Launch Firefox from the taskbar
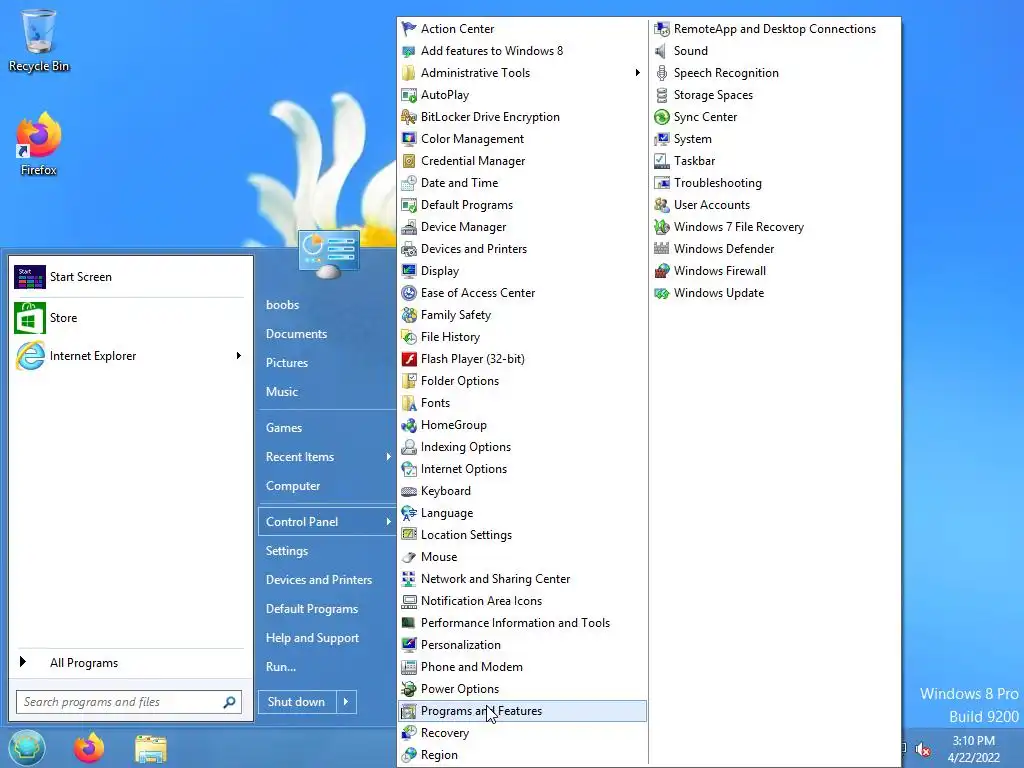Image resolution: width=1024 pixels, height=768 pixels. click(x=89, y=748)
